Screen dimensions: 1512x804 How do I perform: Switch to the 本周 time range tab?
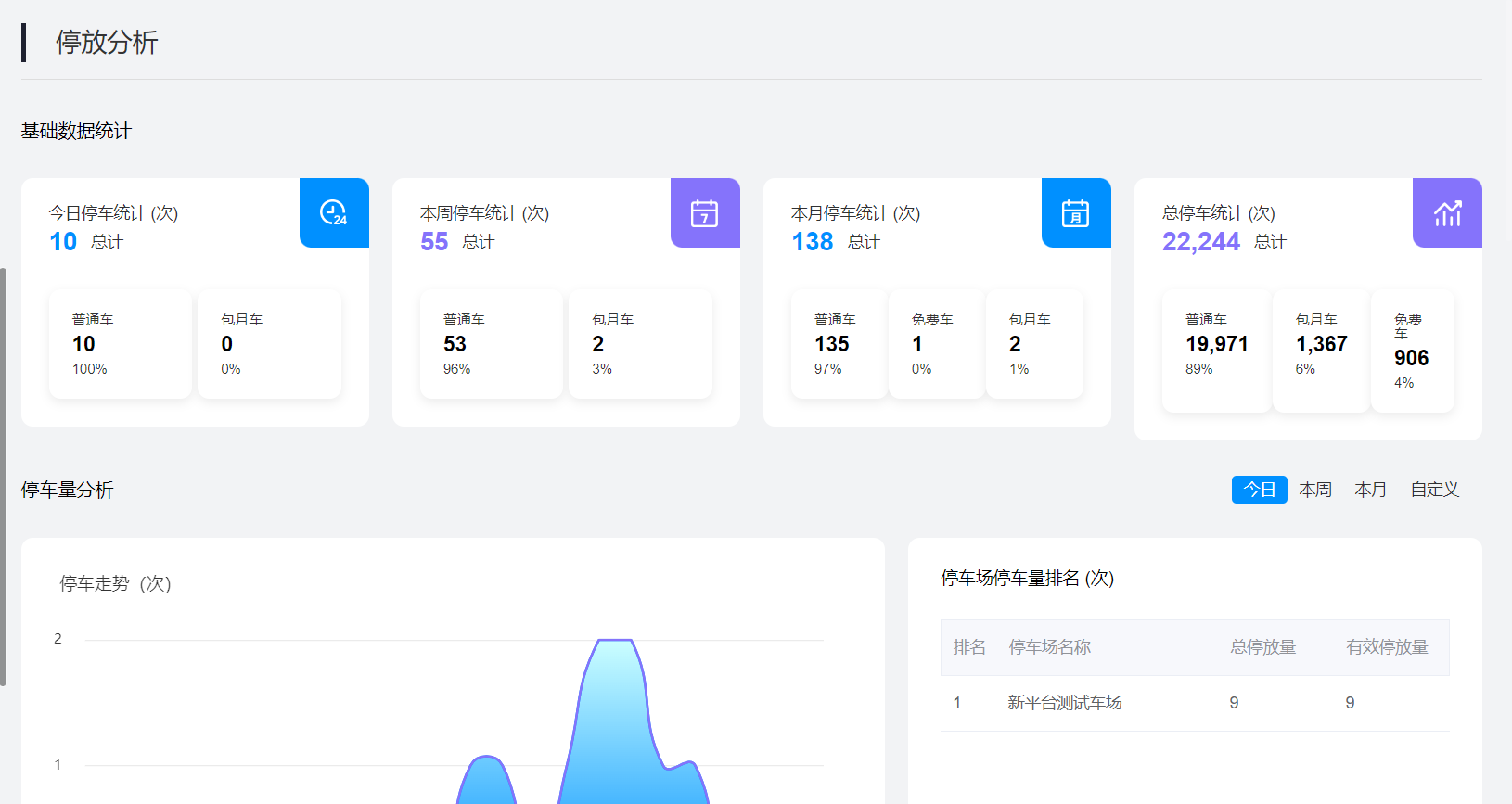pos(1315,490)
